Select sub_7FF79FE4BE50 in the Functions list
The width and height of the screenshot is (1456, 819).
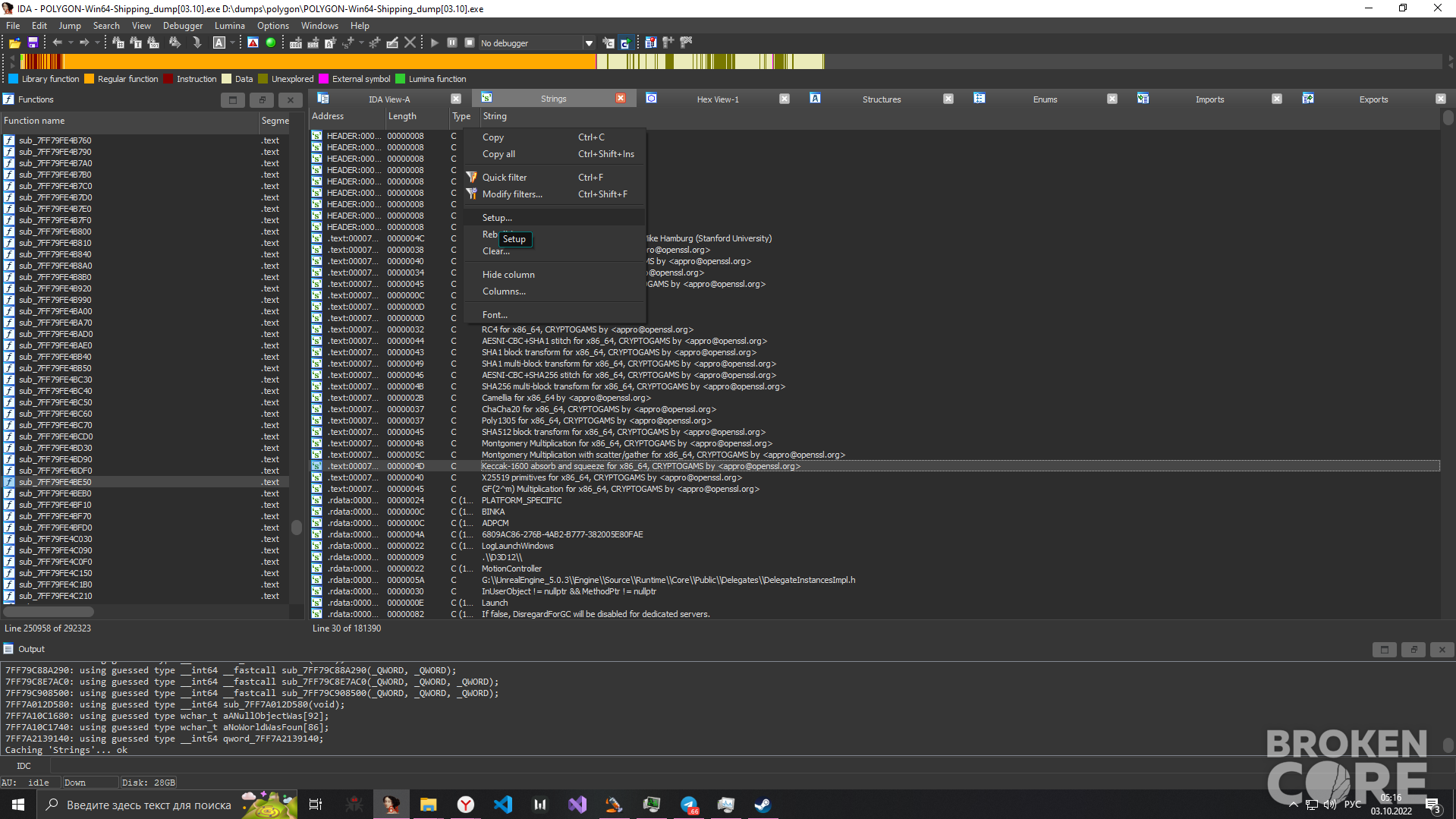pyautogui.click(x=55, y=482)
